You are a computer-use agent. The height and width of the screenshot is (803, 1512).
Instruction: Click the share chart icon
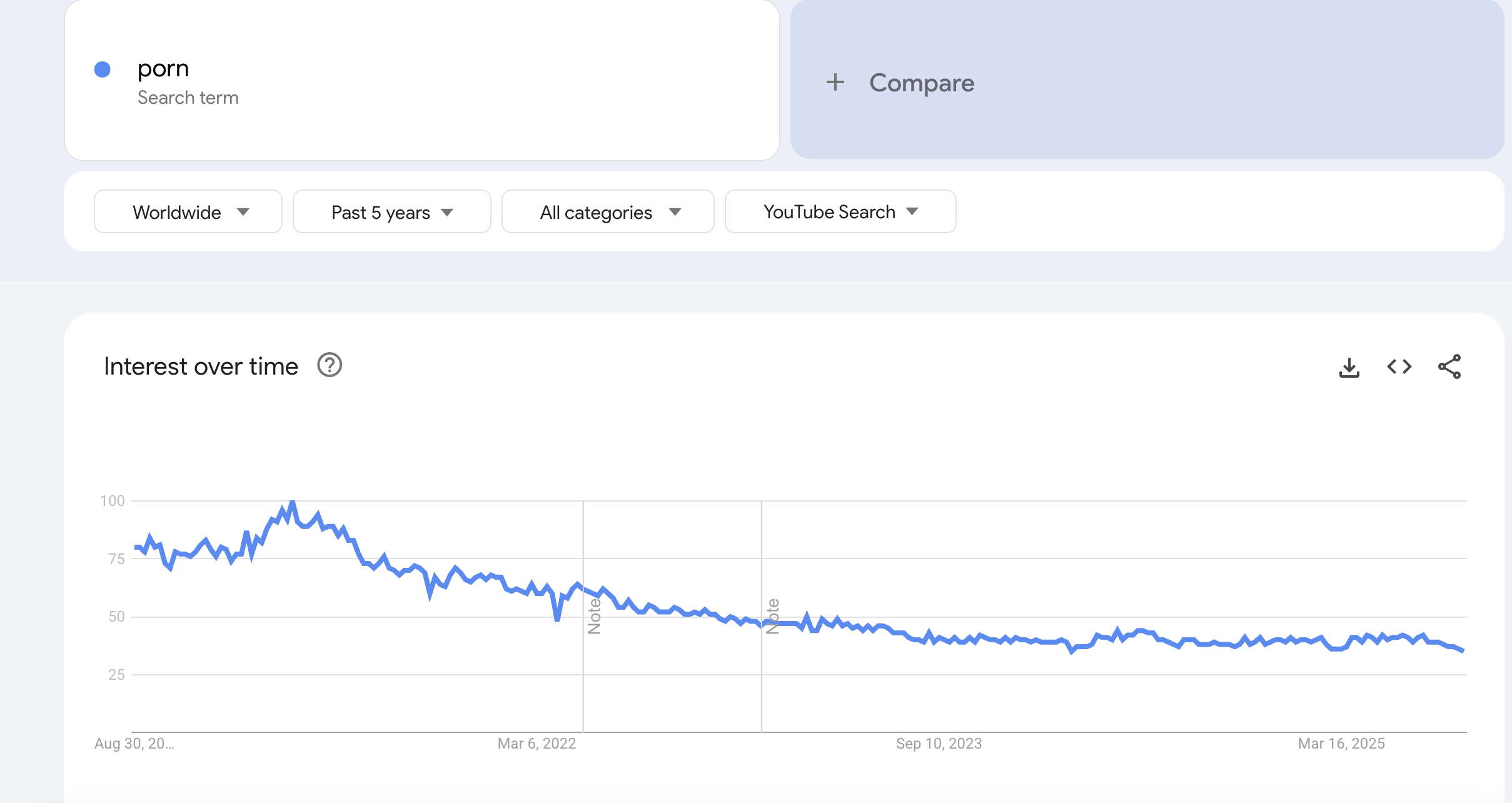point(1449,366)
